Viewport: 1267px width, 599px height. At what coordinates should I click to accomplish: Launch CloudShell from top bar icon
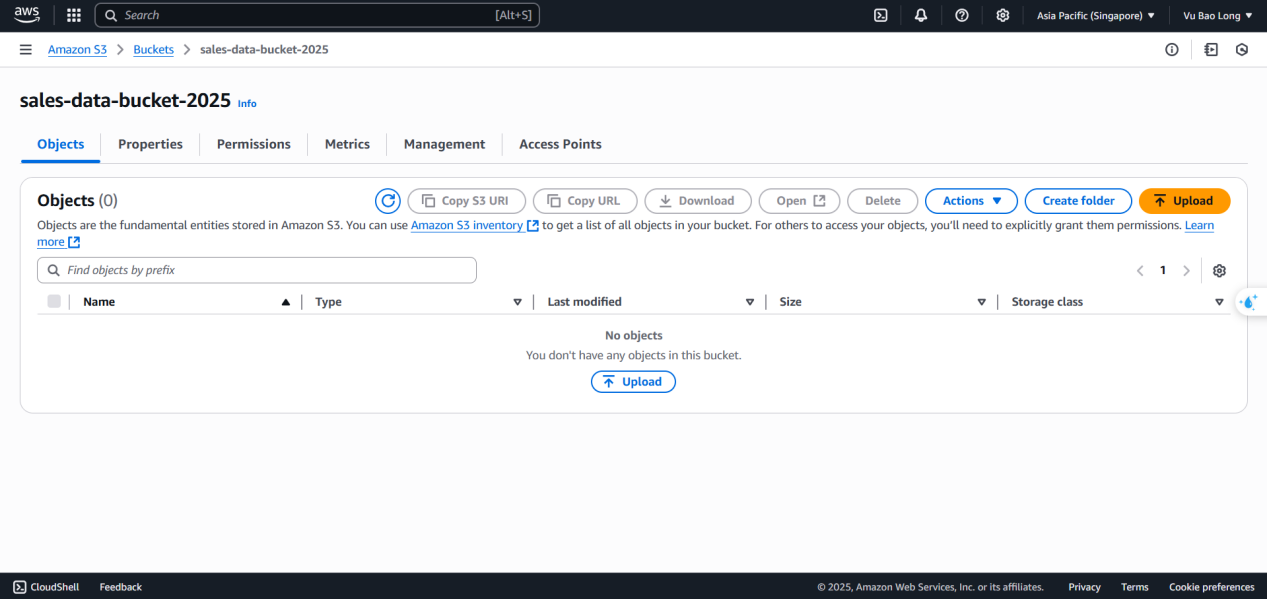coord(881,15)
